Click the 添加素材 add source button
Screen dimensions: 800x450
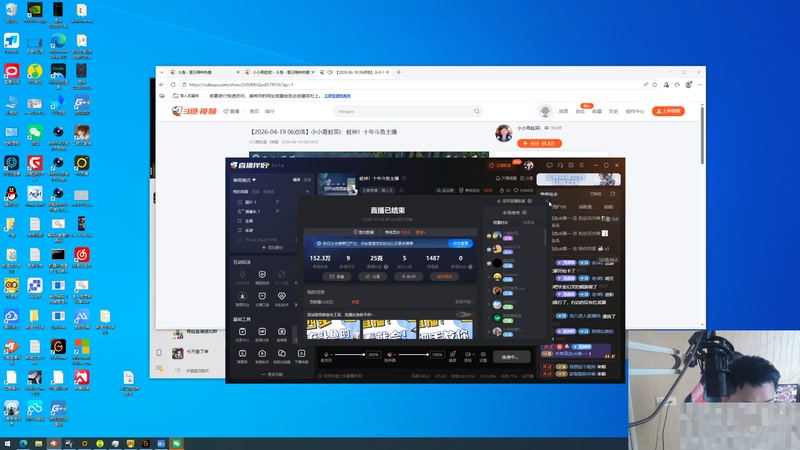pyautogui.click(x=272, y=247)
